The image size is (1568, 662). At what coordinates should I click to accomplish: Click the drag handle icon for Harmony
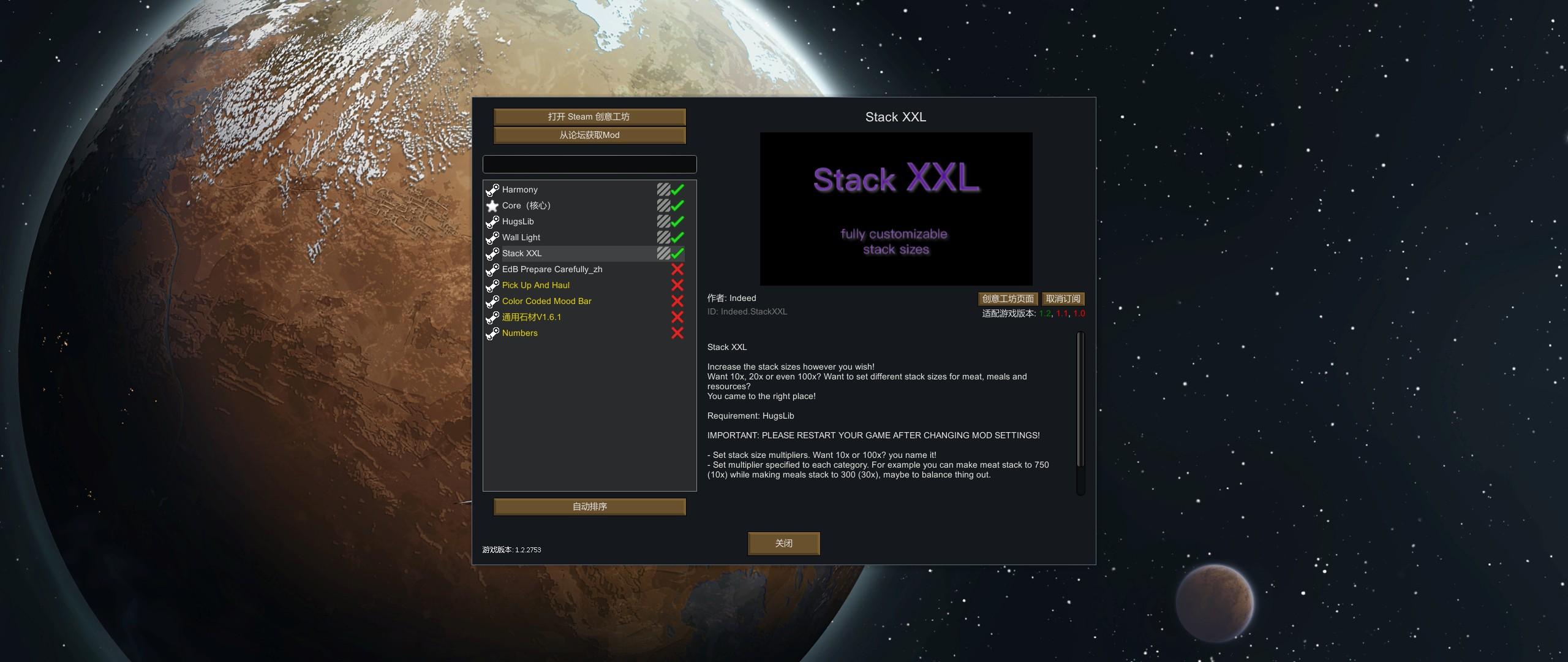(663, 190)
